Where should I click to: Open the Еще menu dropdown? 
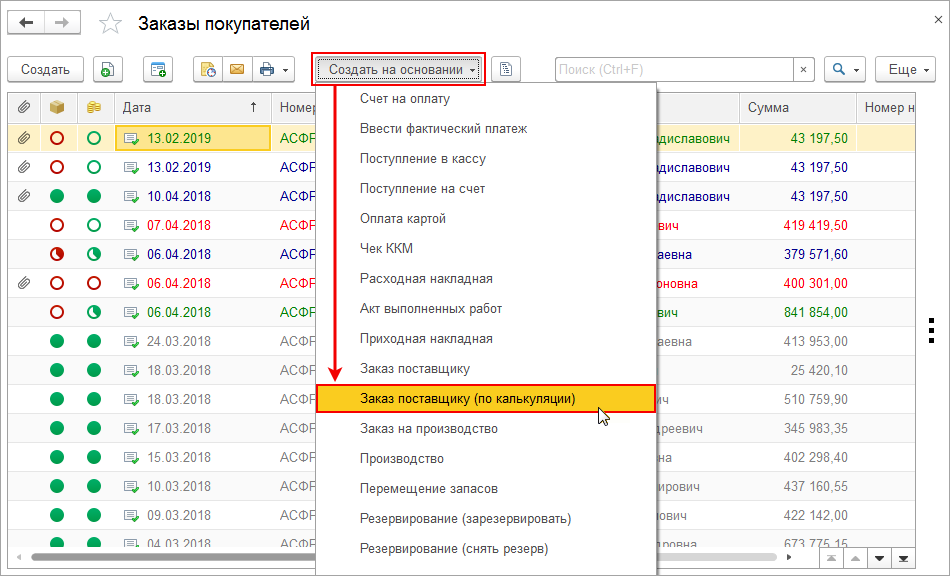[x=906, y=70]
